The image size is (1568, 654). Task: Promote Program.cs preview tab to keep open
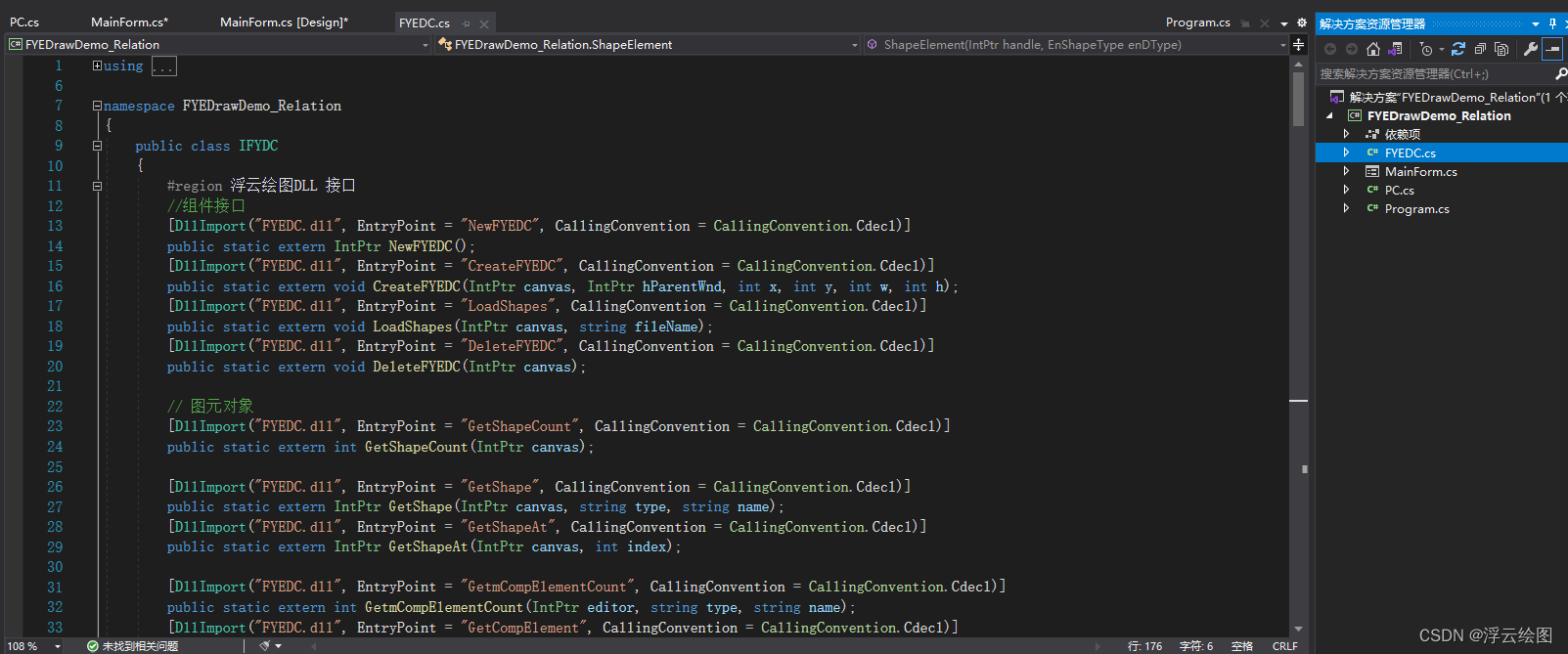pos(1245,22)
